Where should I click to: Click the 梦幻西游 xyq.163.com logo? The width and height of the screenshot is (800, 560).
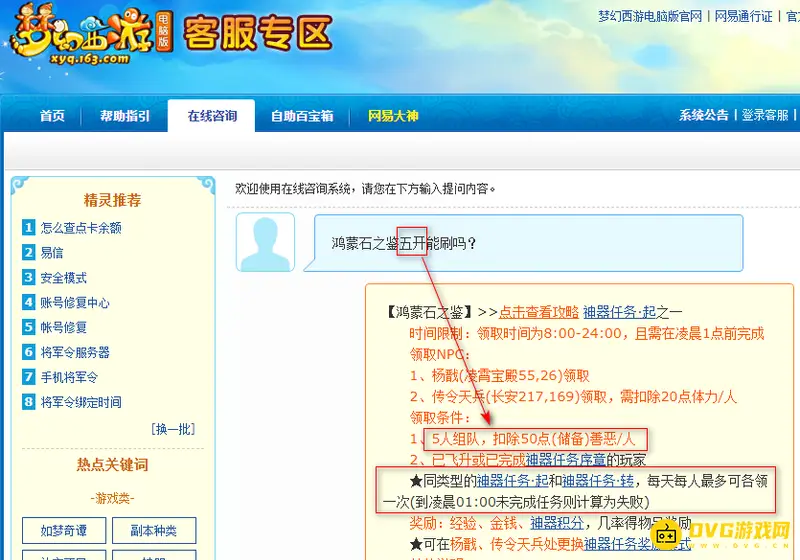(x=91, y=35)
